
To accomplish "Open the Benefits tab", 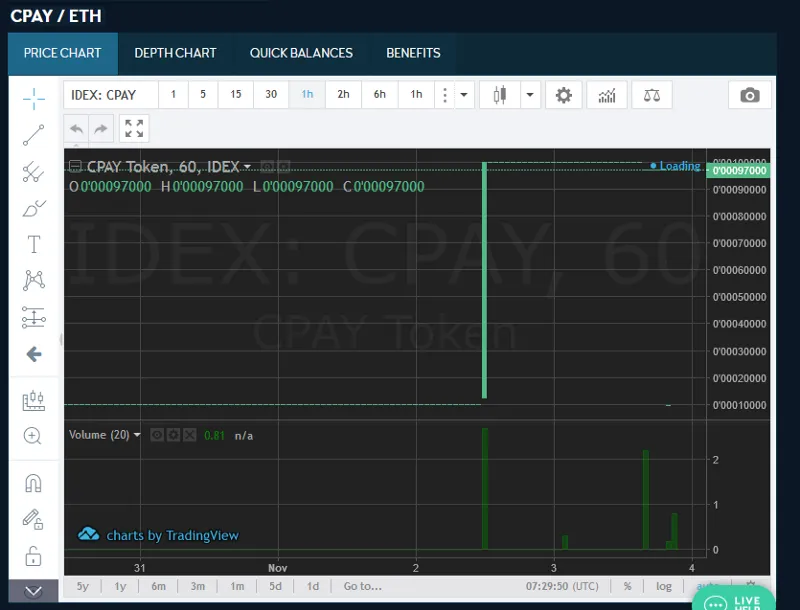I will point(413,54).
